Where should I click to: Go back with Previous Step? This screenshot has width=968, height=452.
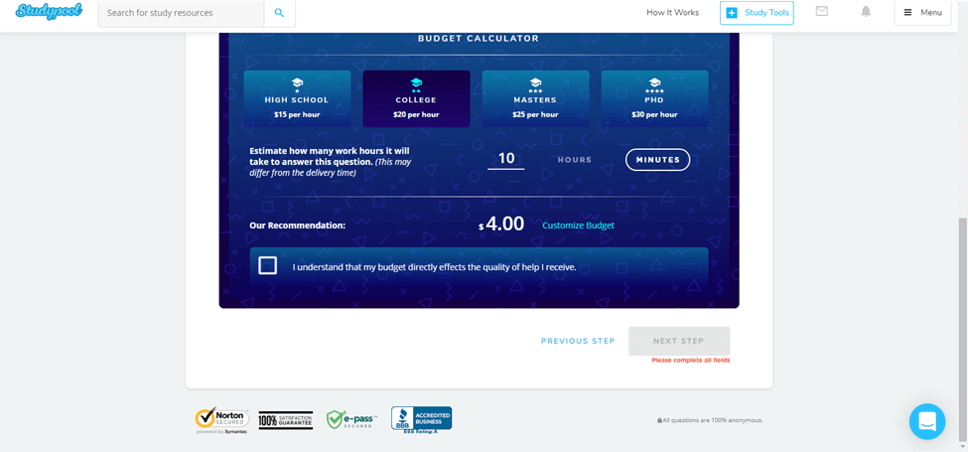click(x=578, y=341)
